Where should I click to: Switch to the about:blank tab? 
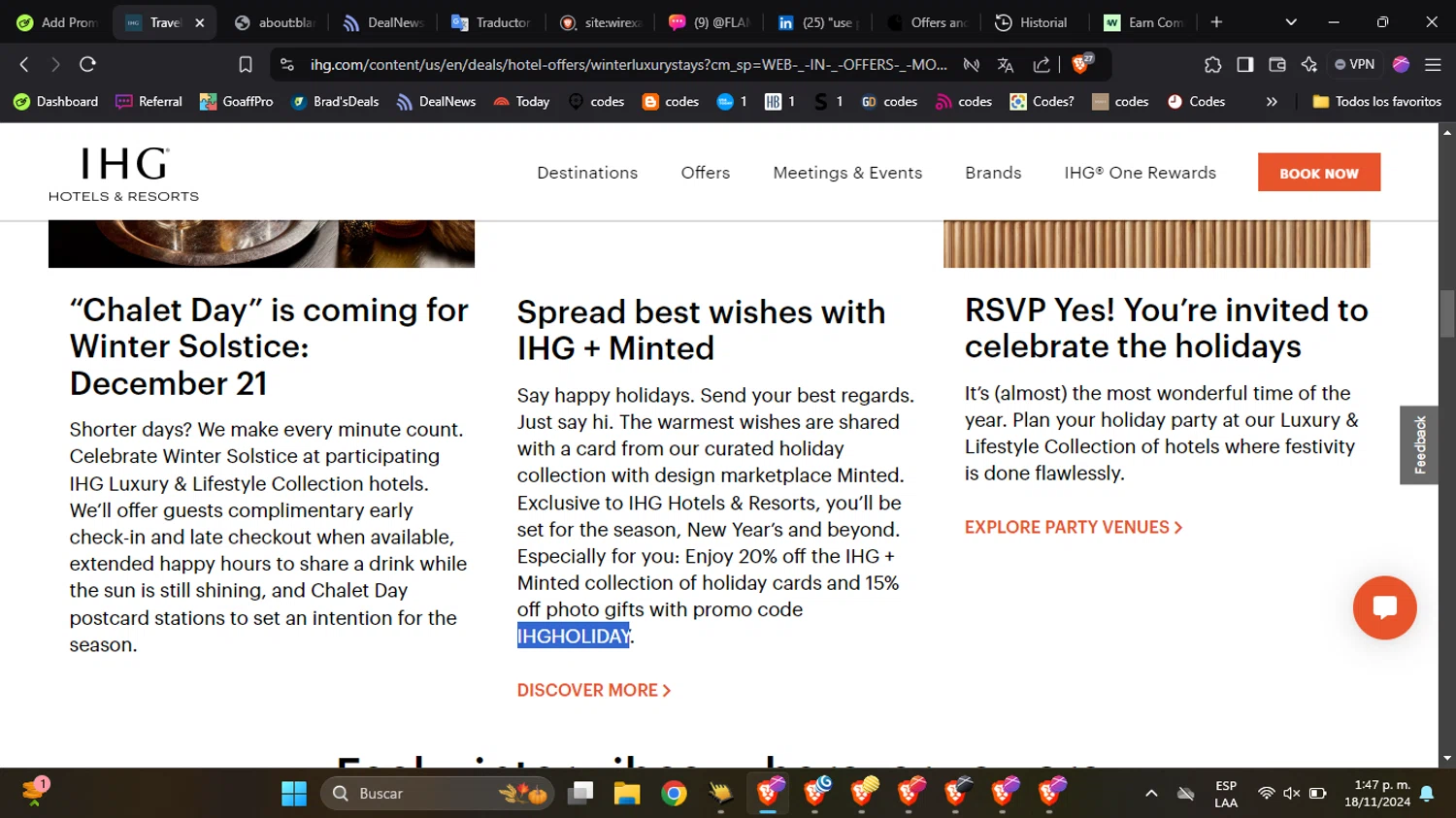[276, 22]
